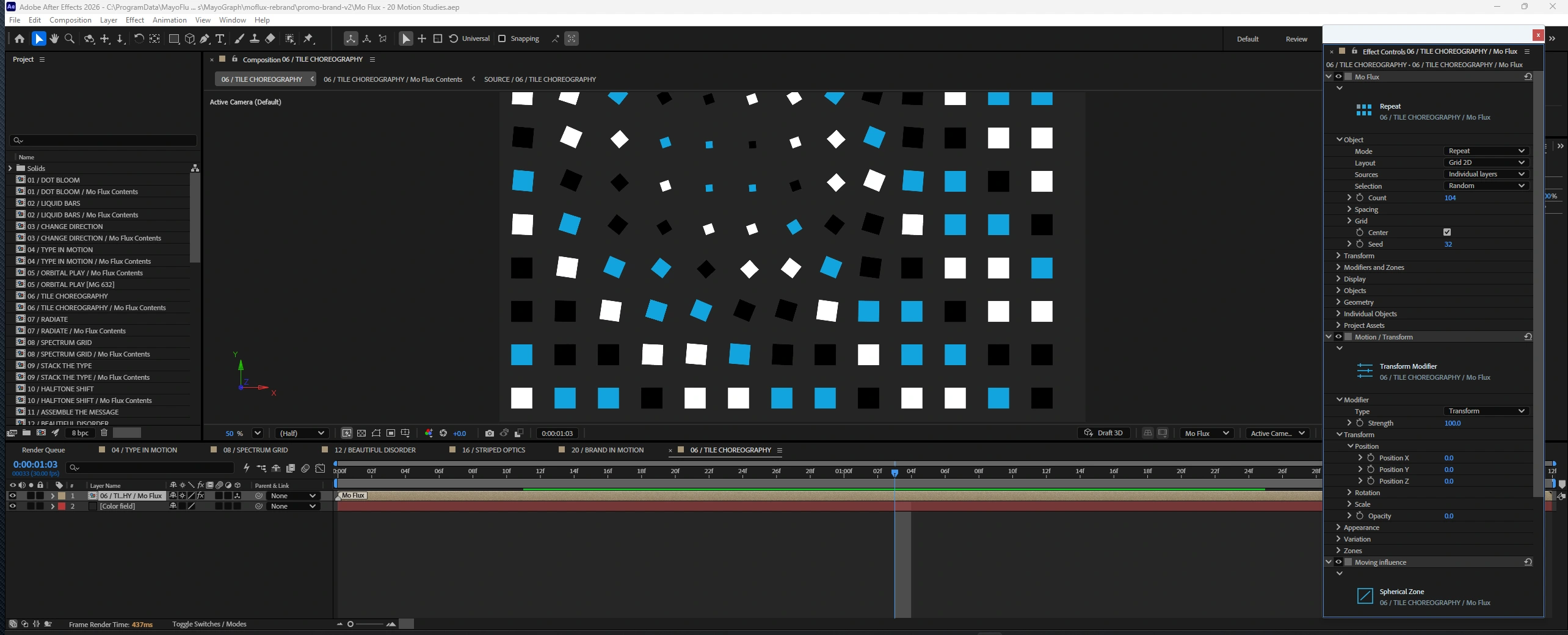Viewport: 1568px width, 635px height.
Task: Uncheck the Center checkbox in Object
Action: pos(1446,232)
